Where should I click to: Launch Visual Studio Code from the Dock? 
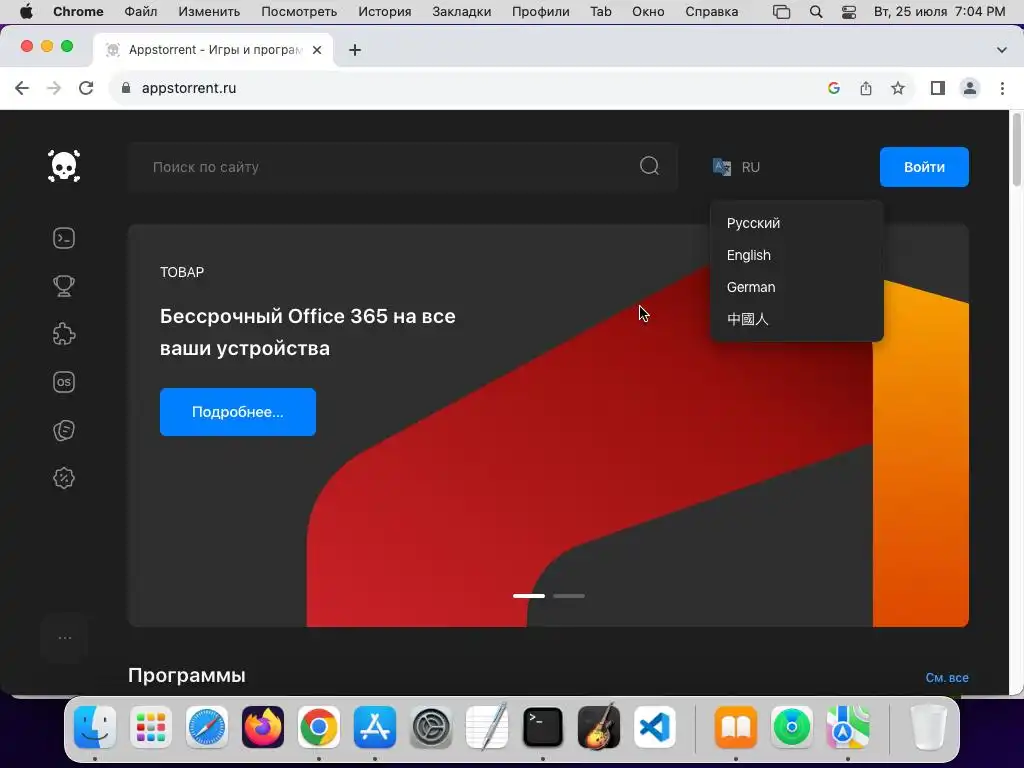point(655,727)
